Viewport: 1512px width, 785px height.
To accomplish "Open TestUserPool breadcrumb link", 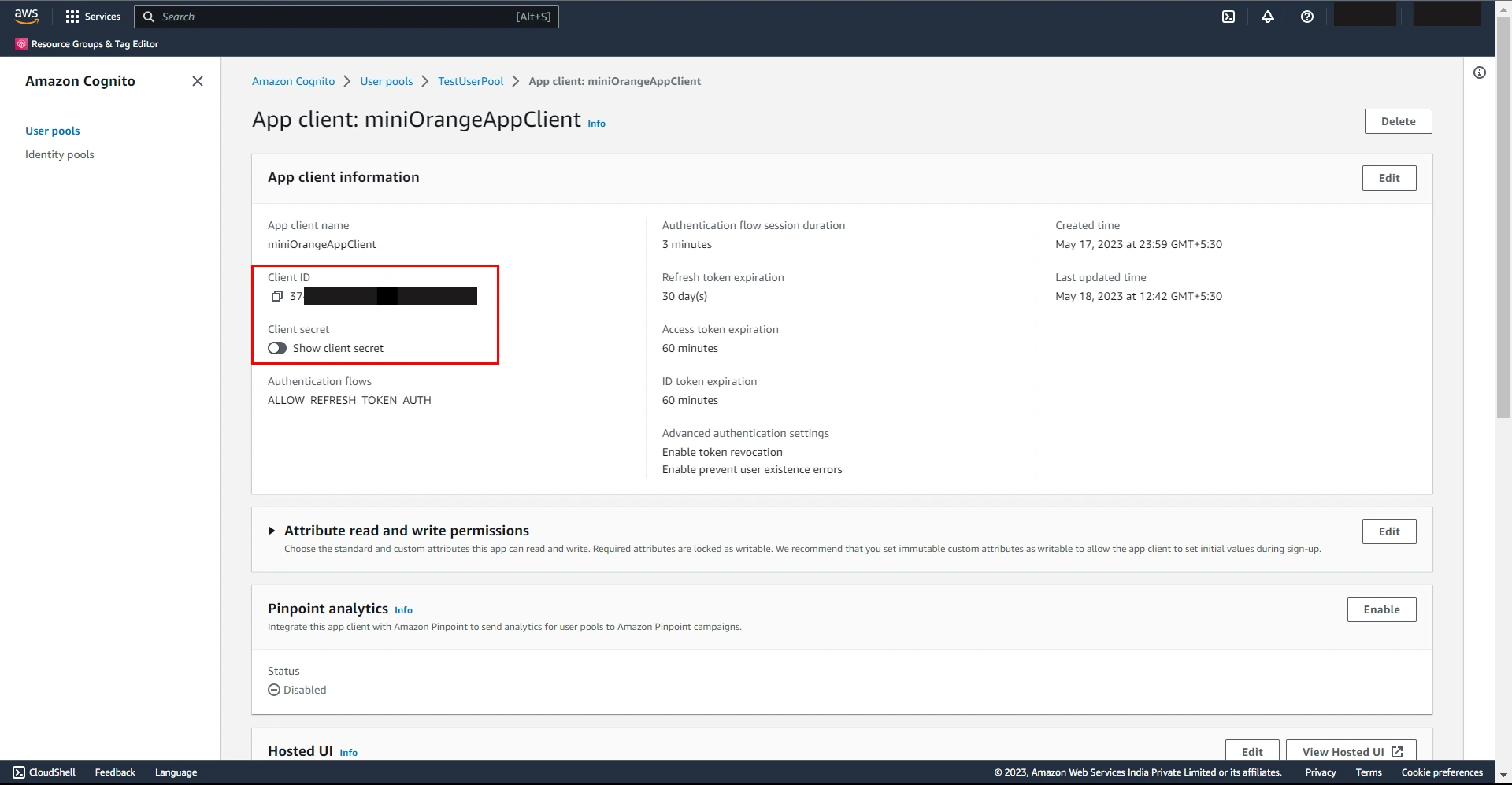I will [x=470, y=81].
